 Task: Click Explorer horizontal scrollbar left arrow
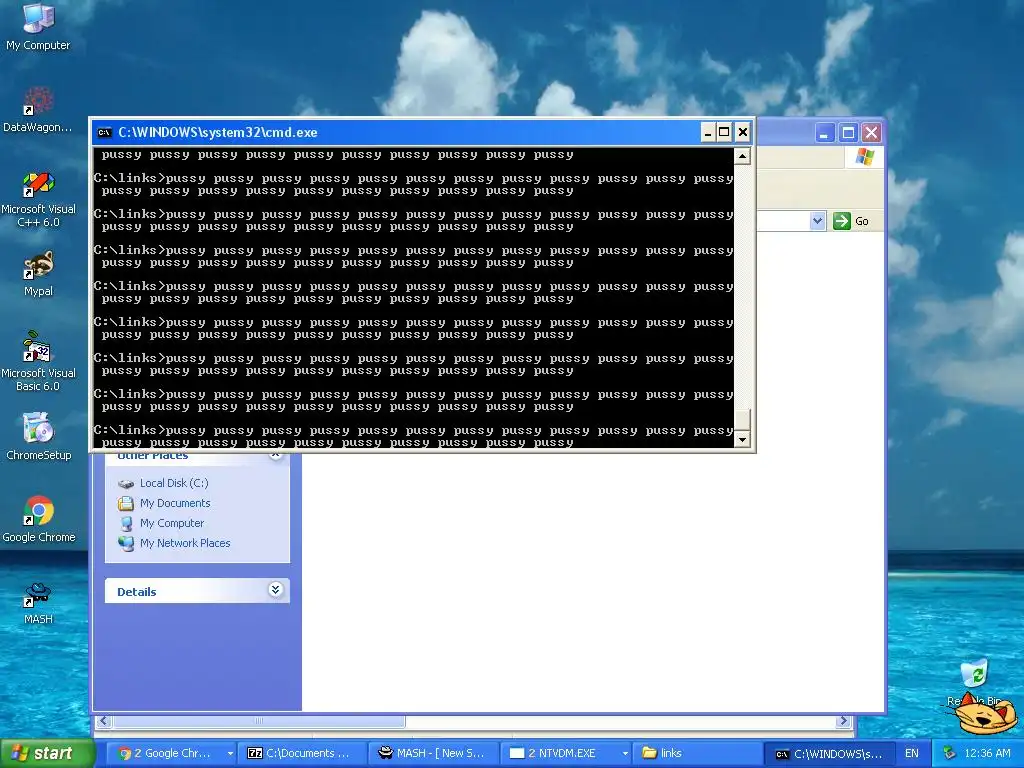pyautogui.click(x=103, y=721)
